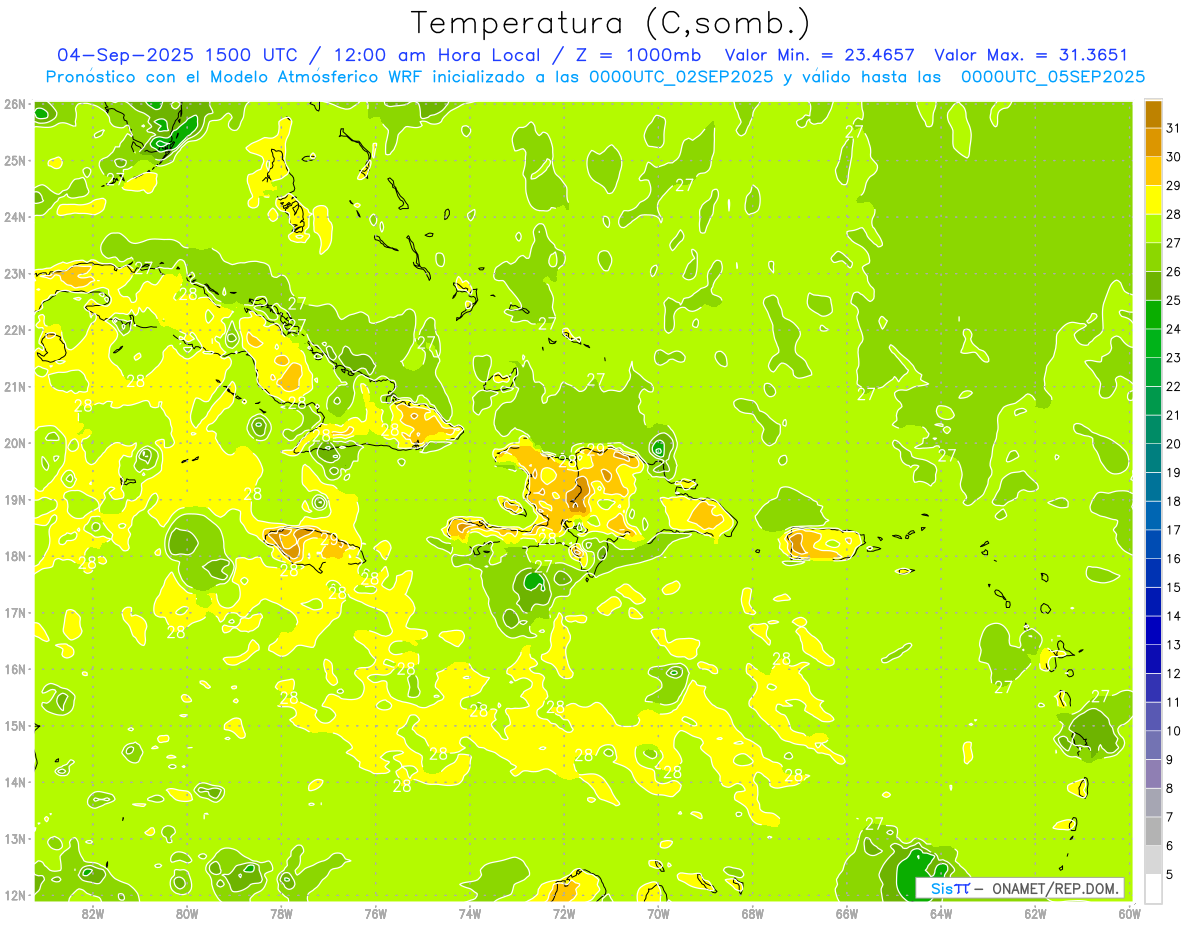Viewport: 1200px width, 927px height.
Task: Click the '0000UTC_02SEP2025' initialization time
Action: [681, 77]
